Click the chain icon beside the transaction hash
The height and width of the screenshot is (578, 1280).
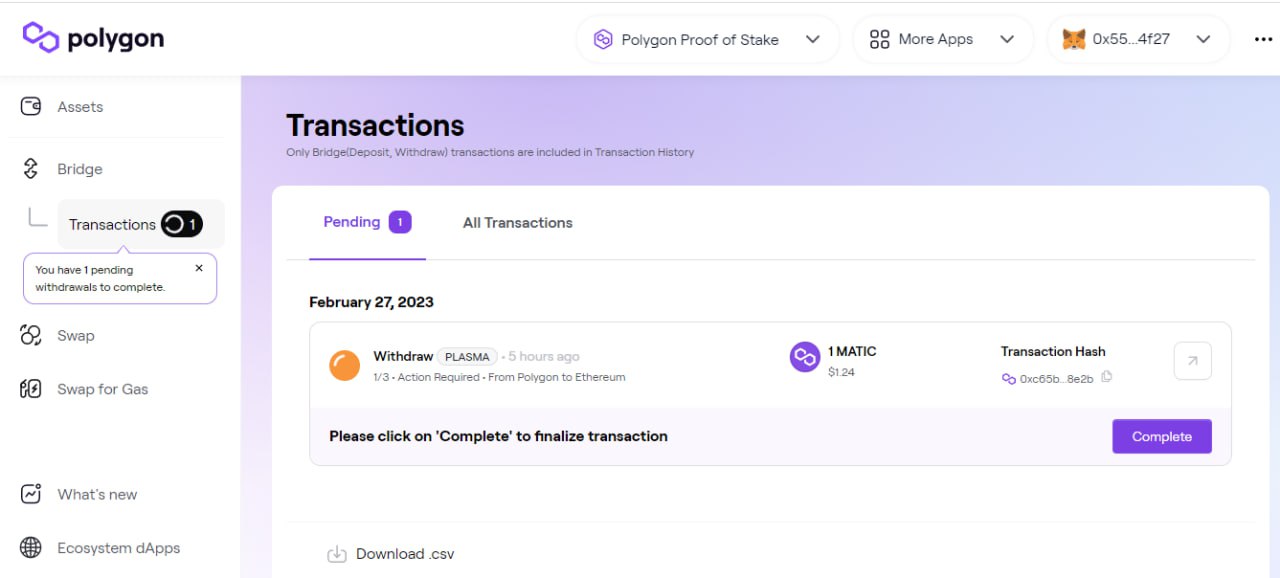pos(1008,379)
